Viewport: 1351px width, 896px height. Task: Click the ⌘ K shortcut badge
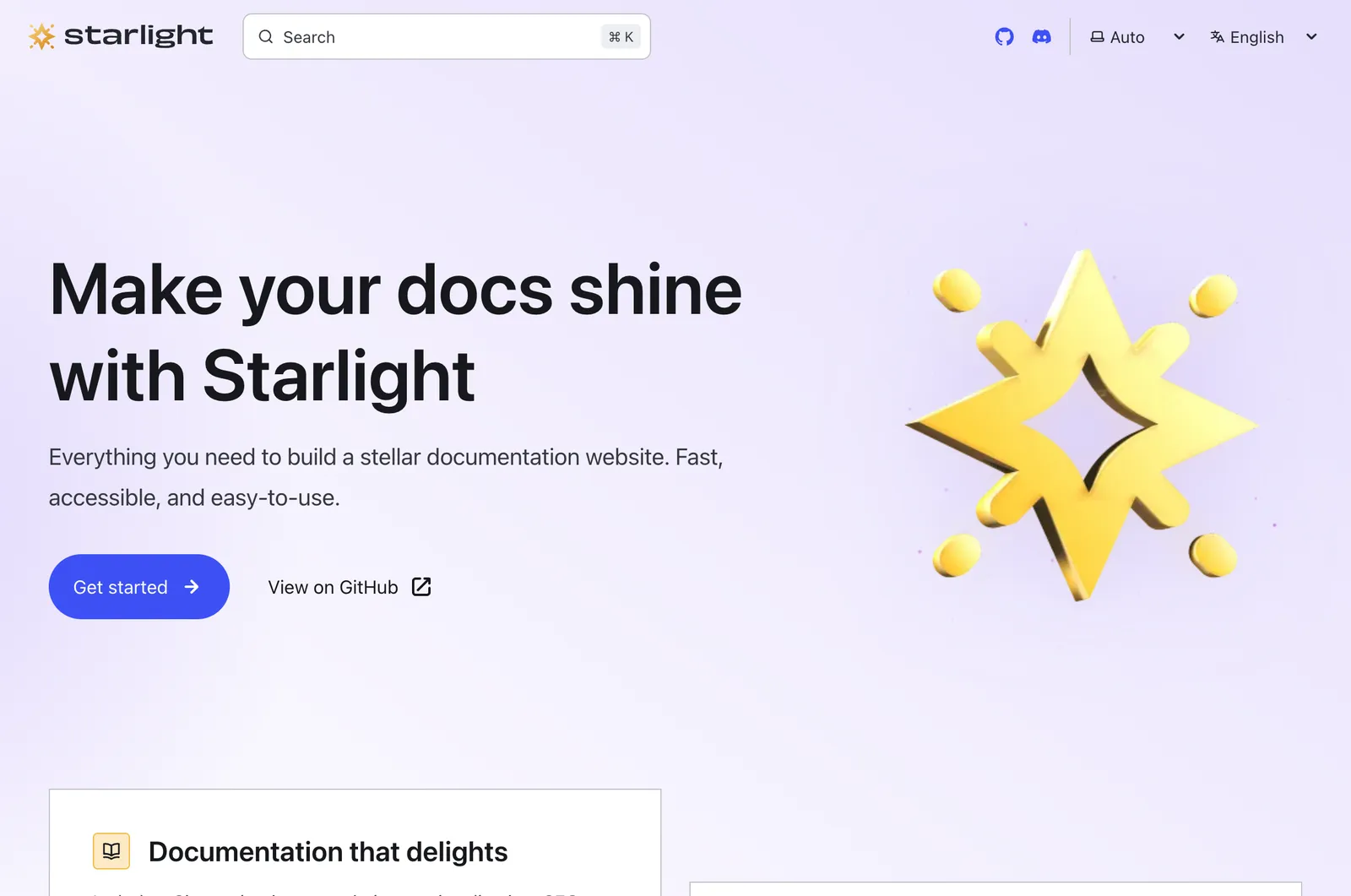pos(621,37)
